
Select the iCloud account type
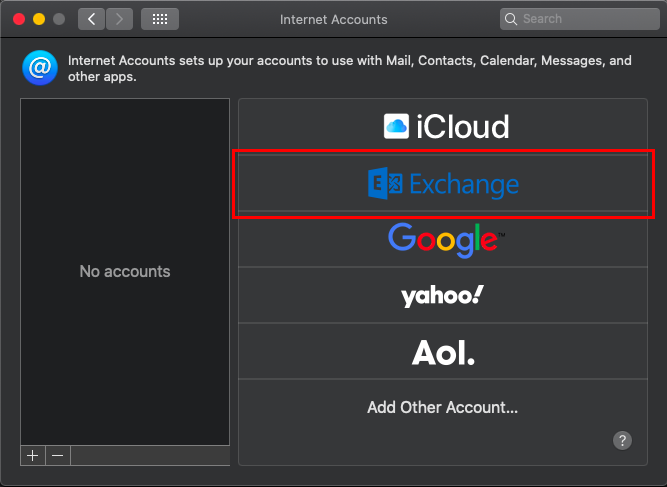(445, 126)
